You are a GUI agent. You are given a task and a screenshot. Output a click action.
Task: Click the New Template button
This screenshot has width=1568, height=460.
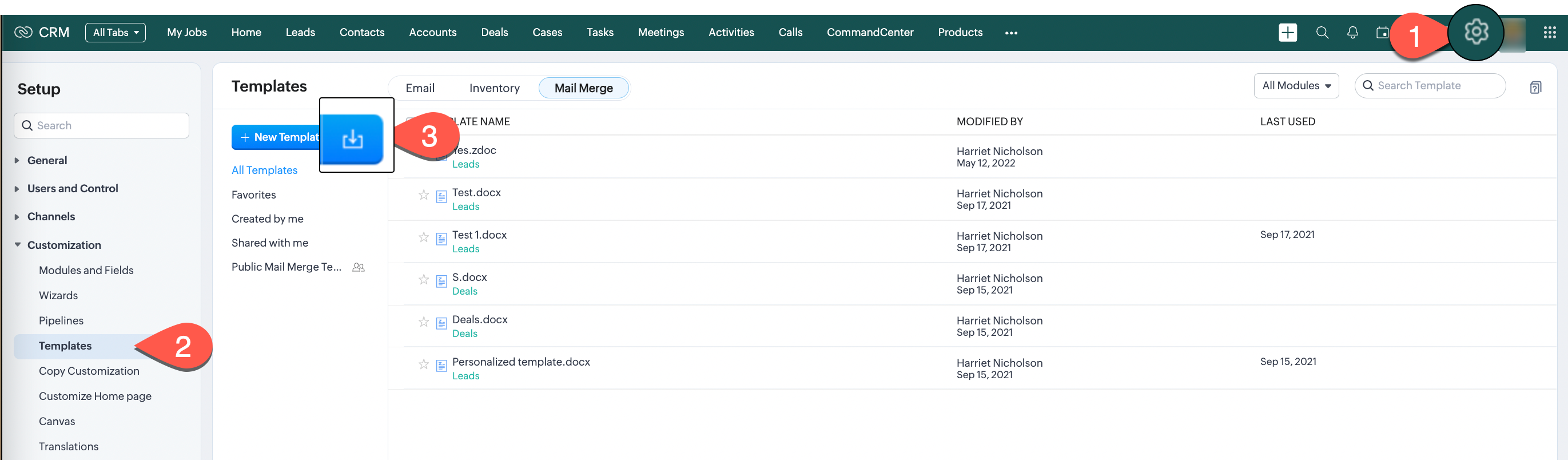point(277,138)
